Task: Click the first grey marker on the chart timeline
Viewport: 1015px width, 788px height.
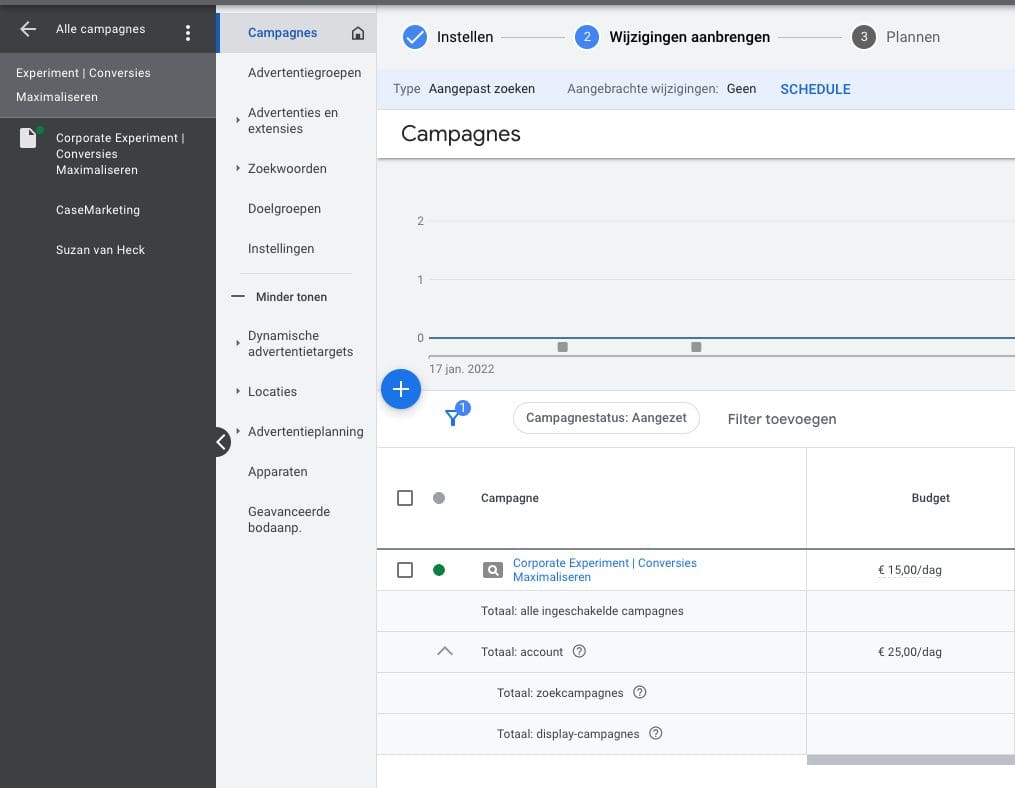Action: [x=563, y=347]
